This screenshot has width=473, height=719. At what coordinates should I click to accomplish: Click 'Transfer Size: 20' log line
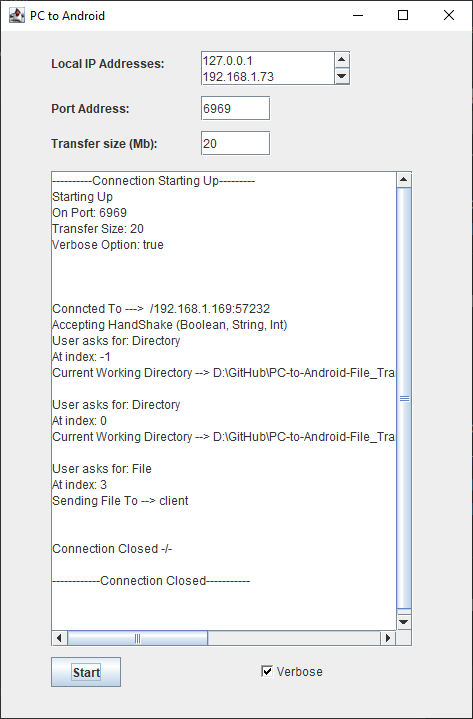pos(98,228)
